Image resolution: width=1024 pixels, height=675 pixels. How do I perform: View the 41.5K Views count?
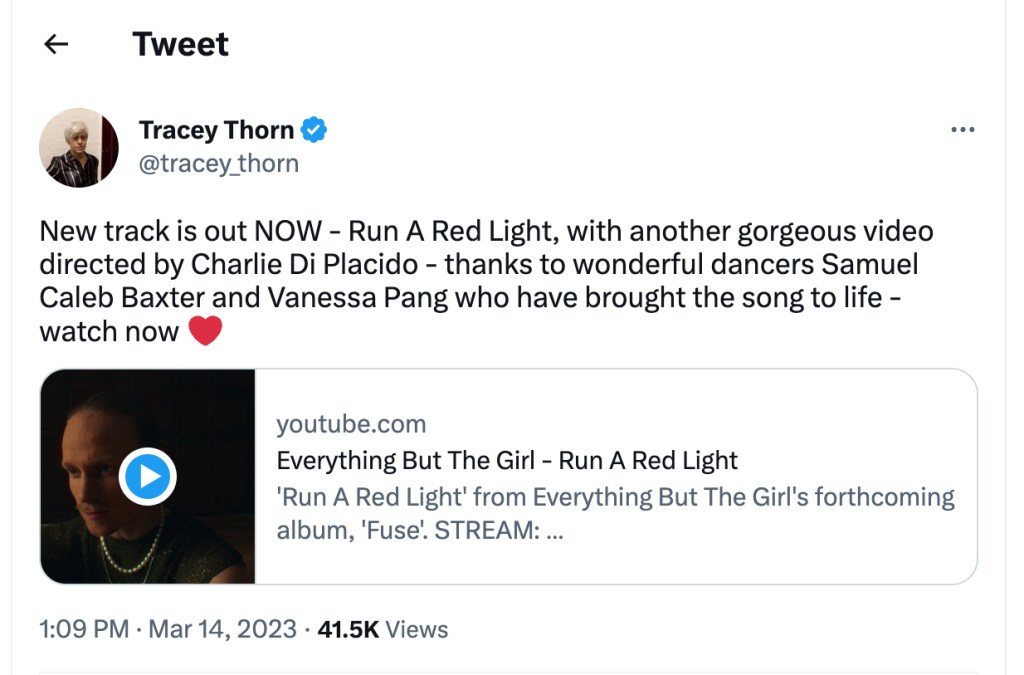382,629
